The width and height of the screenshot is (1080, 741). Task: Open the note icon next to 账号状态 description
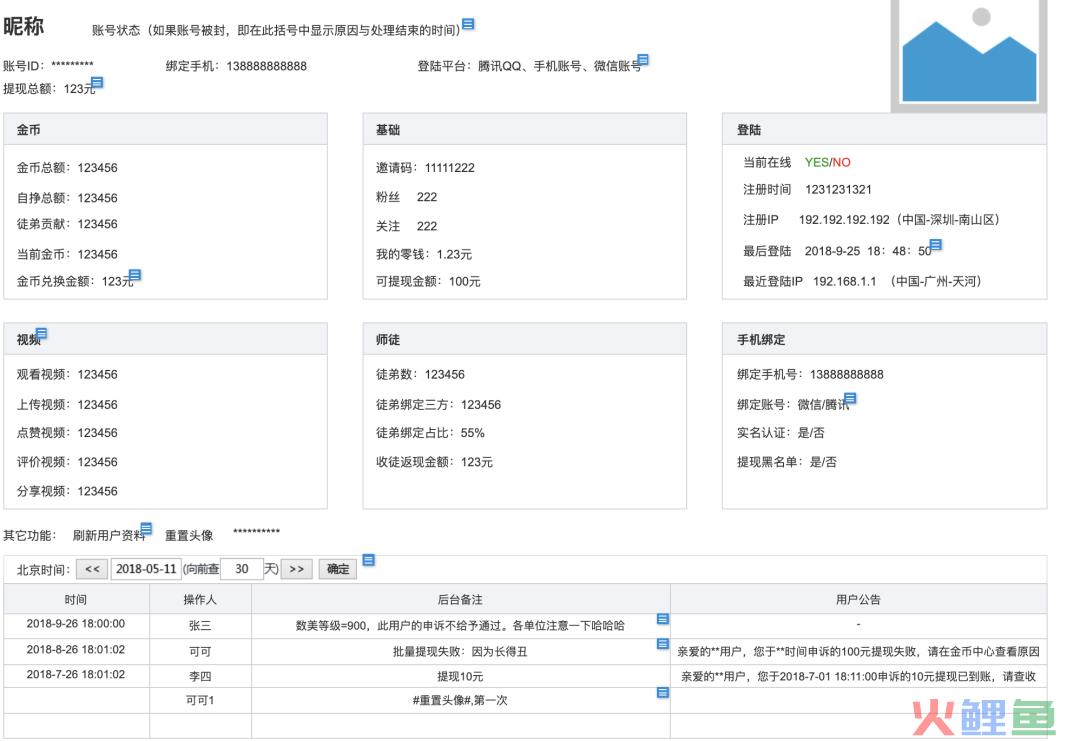click(x=468, y=24)
